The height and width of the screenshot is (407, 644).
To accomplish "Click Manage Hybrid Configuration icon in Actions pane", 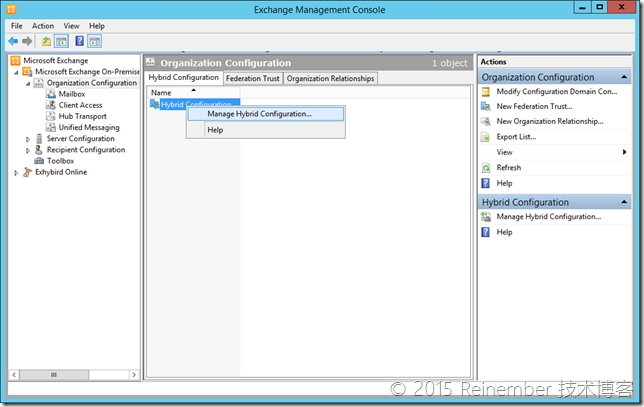I will pyautogui.click(x=486, y=217).
